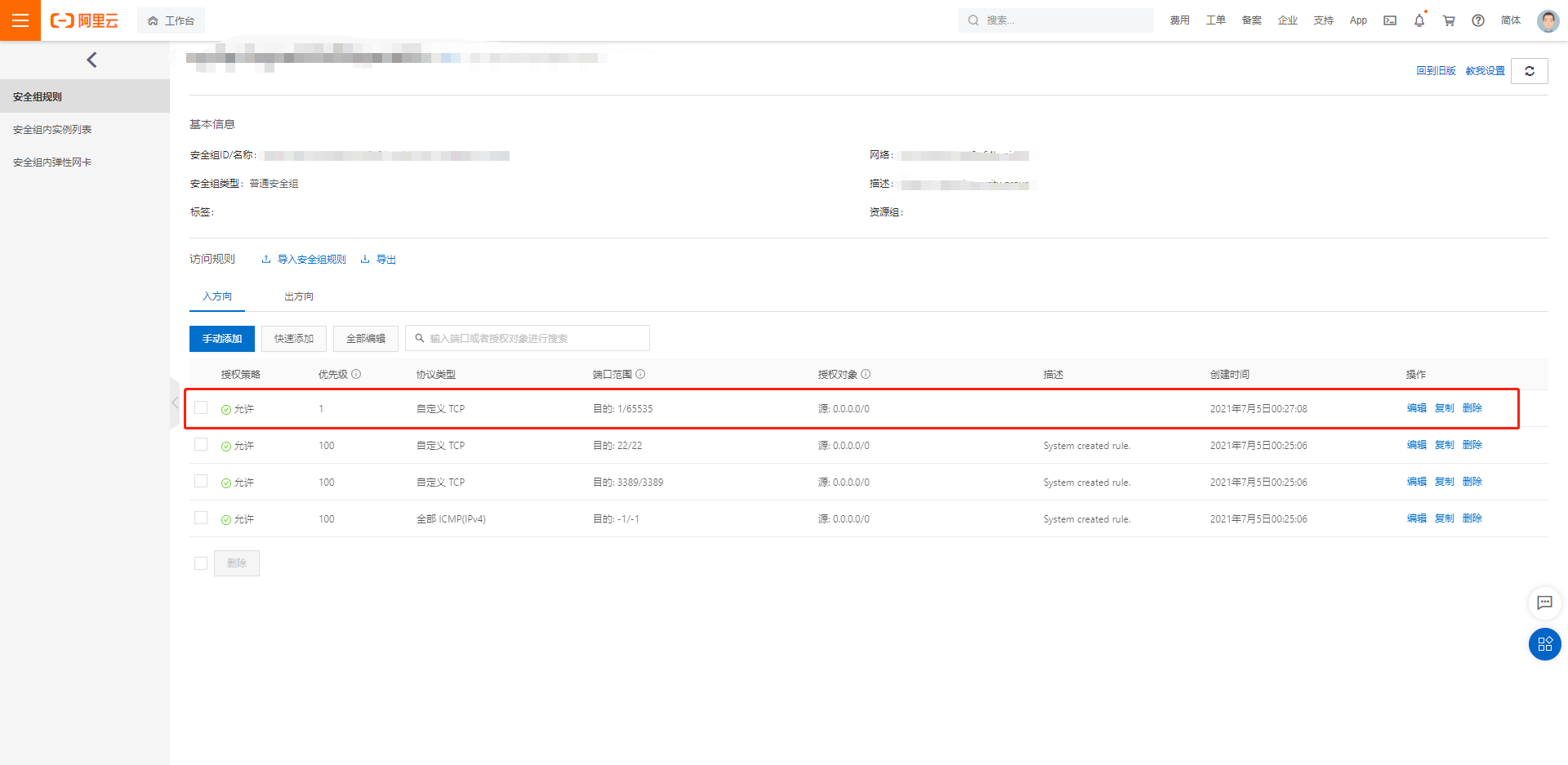
Task: Open the notification bell
Action: pos(1419,20)
